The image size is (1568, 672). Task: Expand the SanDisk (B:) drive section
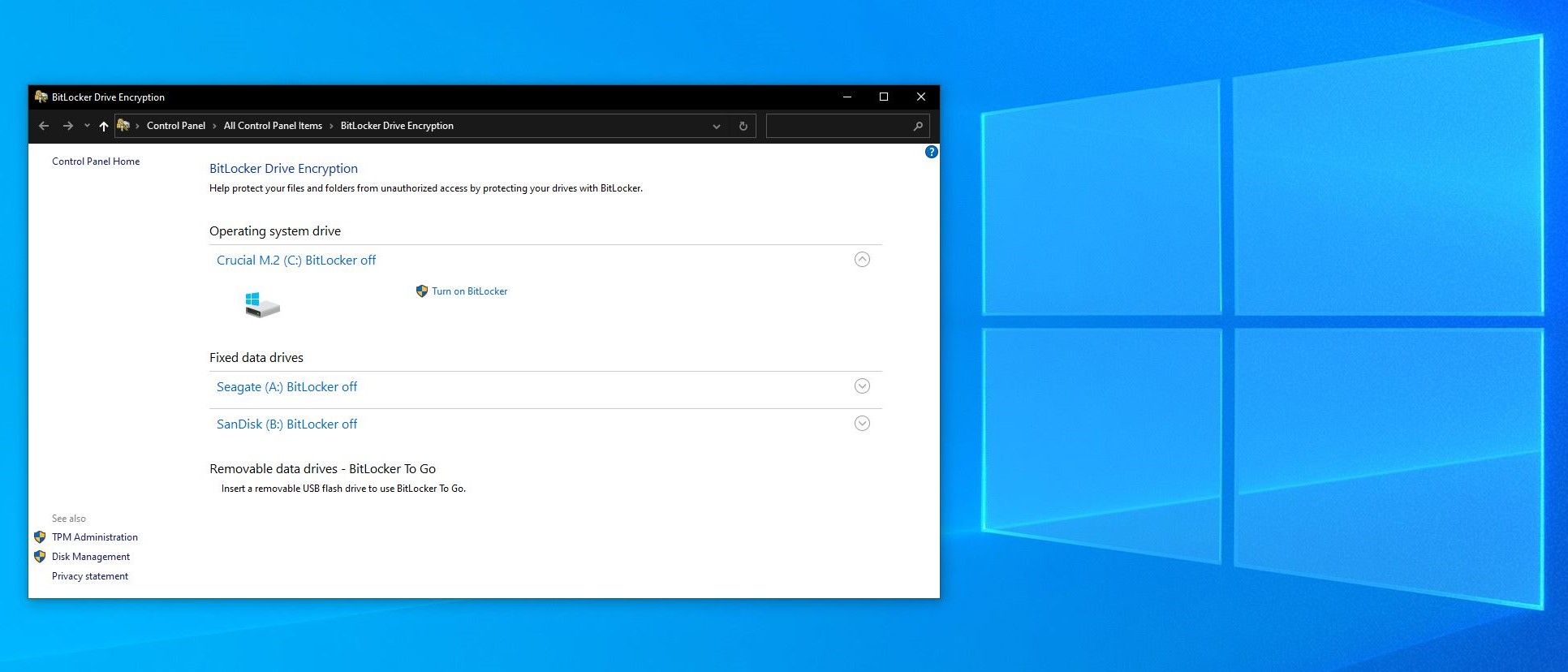(x=862, y=424)
